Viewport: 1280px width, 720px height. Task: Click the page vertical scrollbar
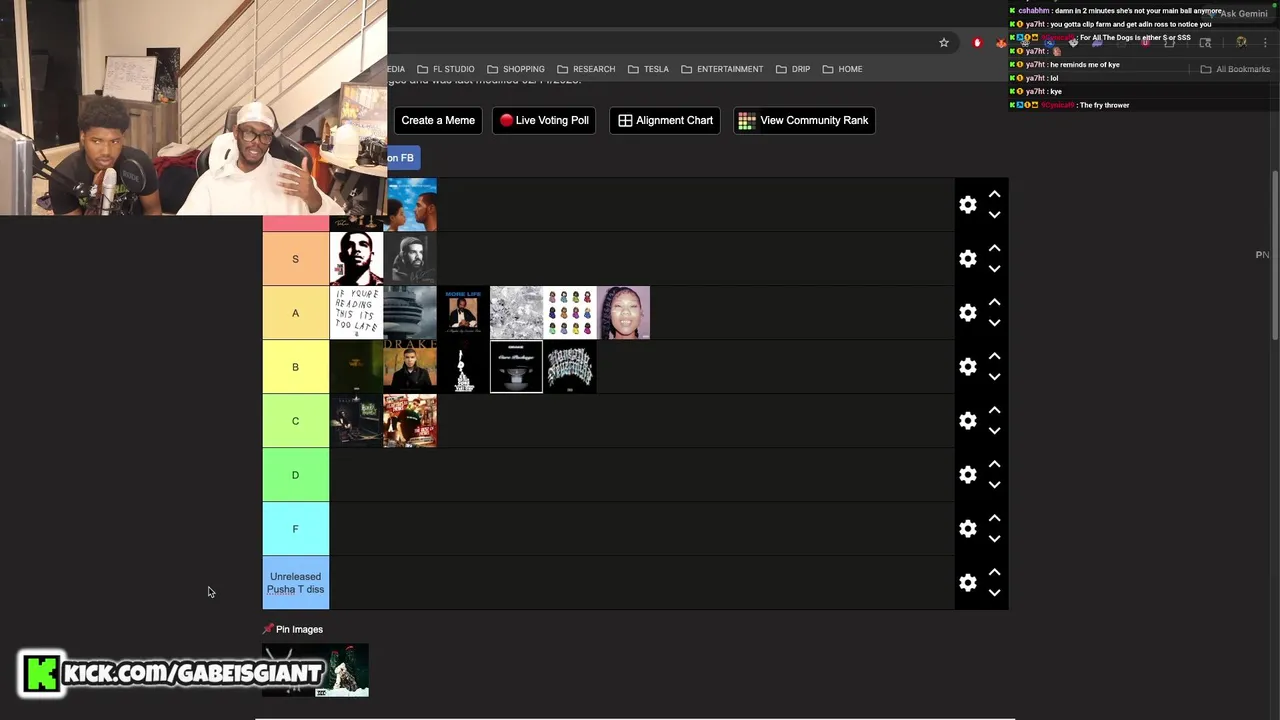click(1274, 255)
